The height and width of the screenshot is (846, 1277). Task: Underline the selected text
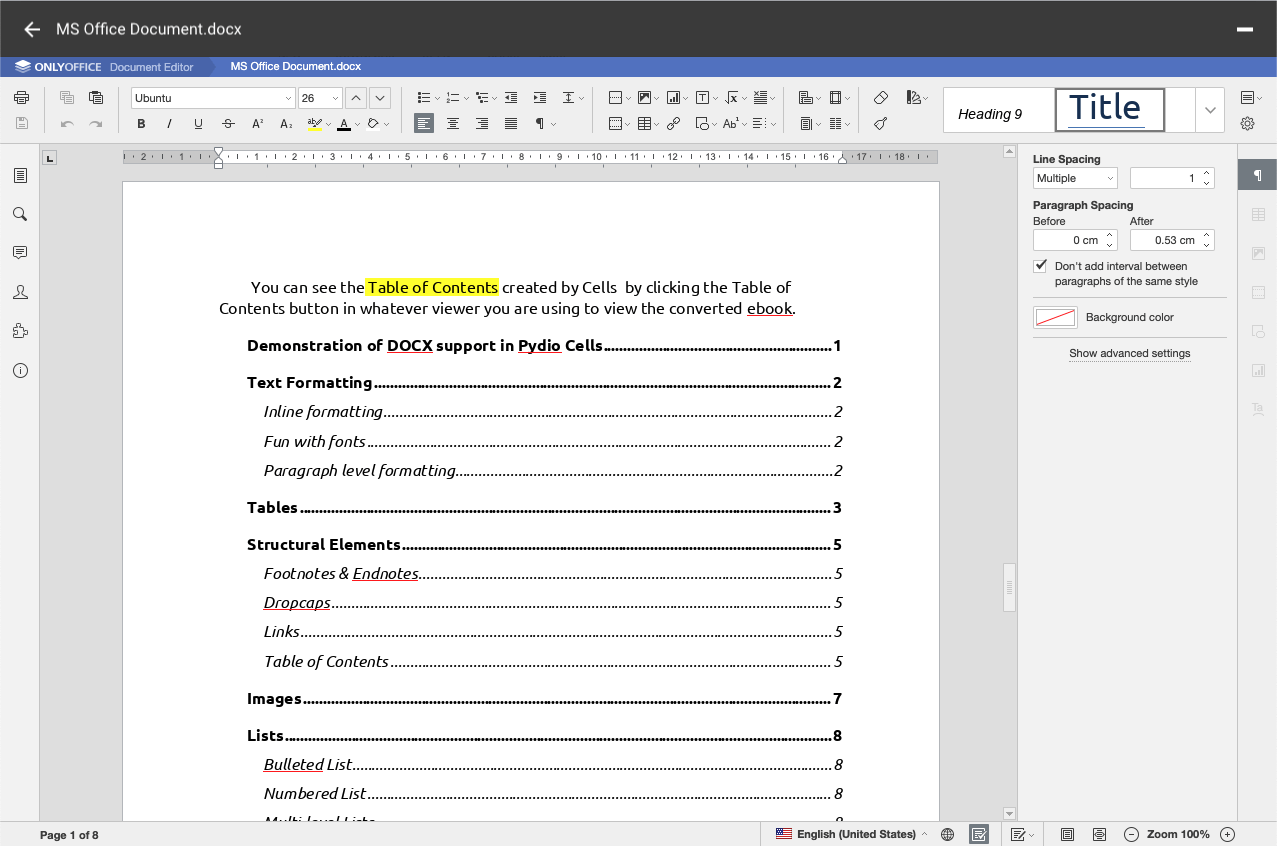tap(198, 124)
